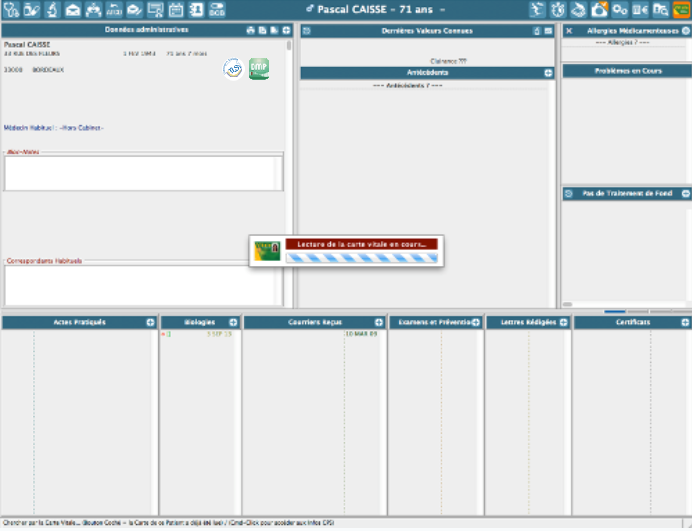Click the orange Carte Vitale icon at top right
This screenshot has height=531, width=692.
tap(681, 10)
